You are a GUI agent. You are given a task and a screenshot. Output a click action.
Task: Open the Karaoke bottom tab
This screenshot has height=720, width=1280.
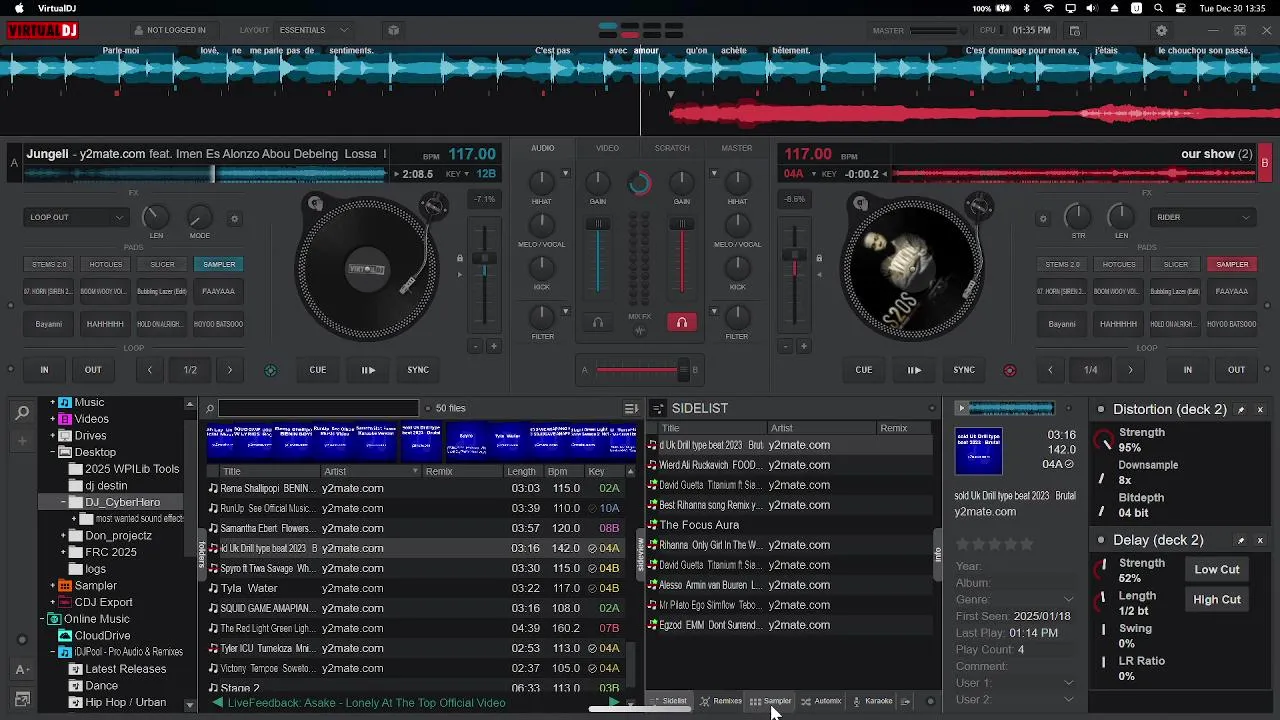click(872, 701)
